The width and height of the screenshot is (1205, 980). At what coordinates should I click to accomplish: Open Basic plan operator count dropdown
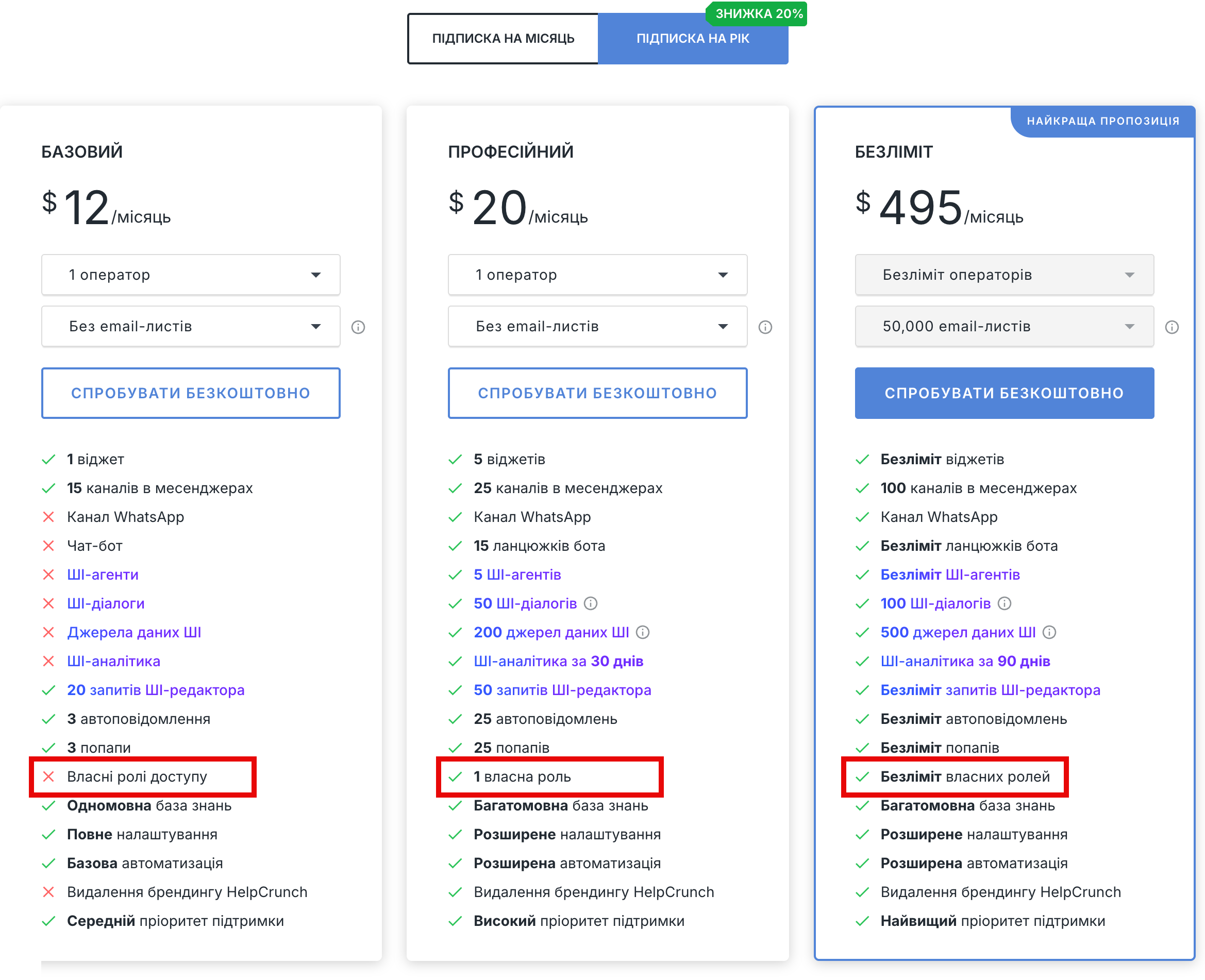[191, 275]
